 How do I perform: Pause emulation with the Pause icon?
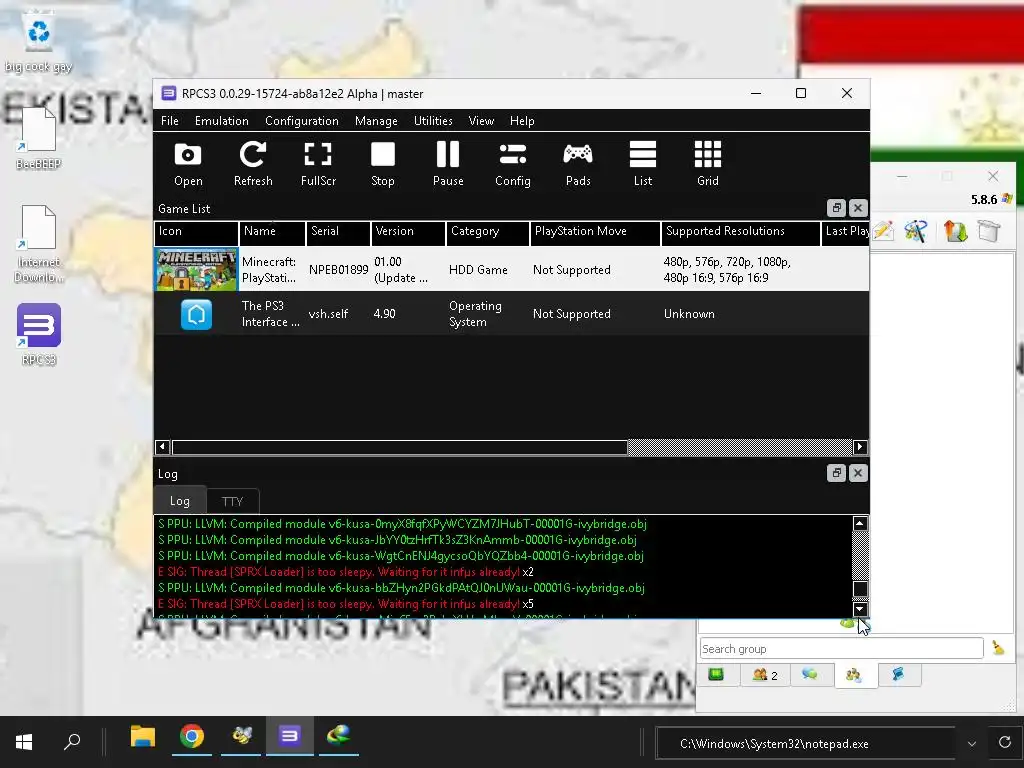click(x=448, y=164)
